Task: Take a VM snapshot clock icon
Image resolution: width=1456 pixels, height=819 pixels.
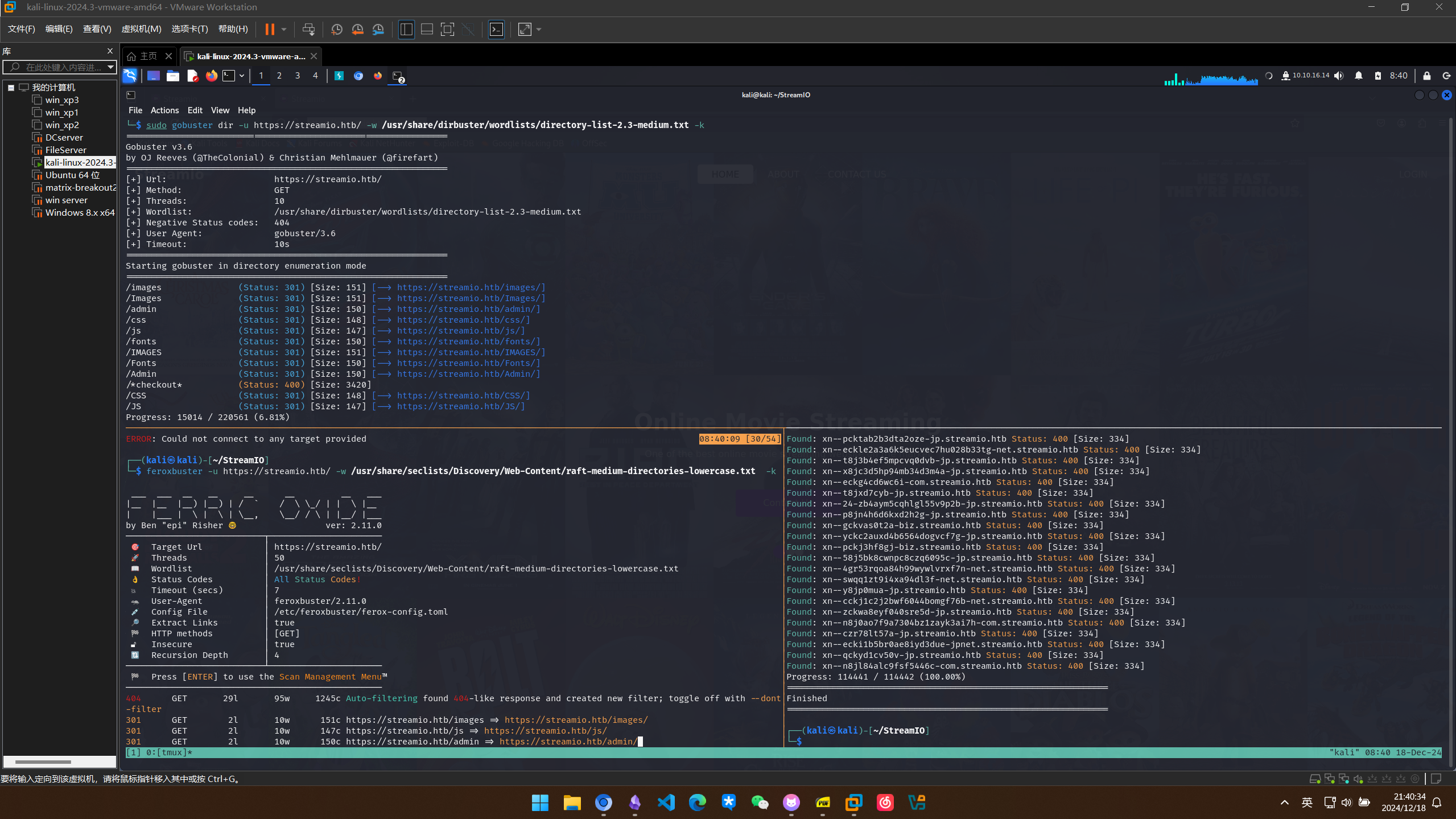Action: [x=337, y=29]
